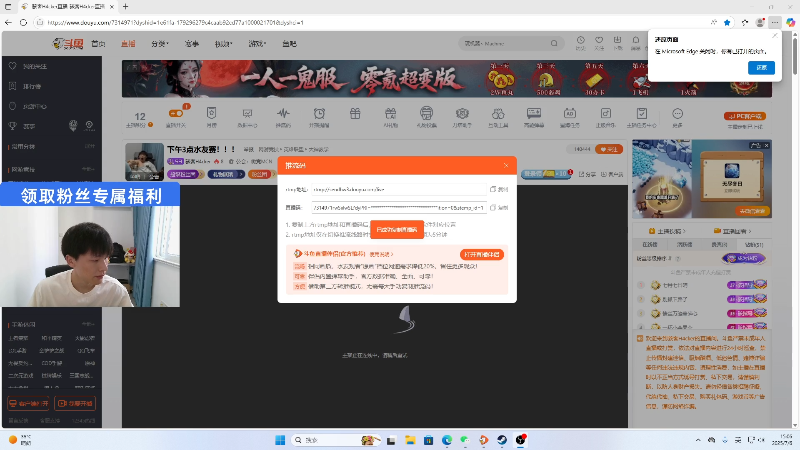Open the followed heart icon in header
800x450 pixels.
(599, 40)
